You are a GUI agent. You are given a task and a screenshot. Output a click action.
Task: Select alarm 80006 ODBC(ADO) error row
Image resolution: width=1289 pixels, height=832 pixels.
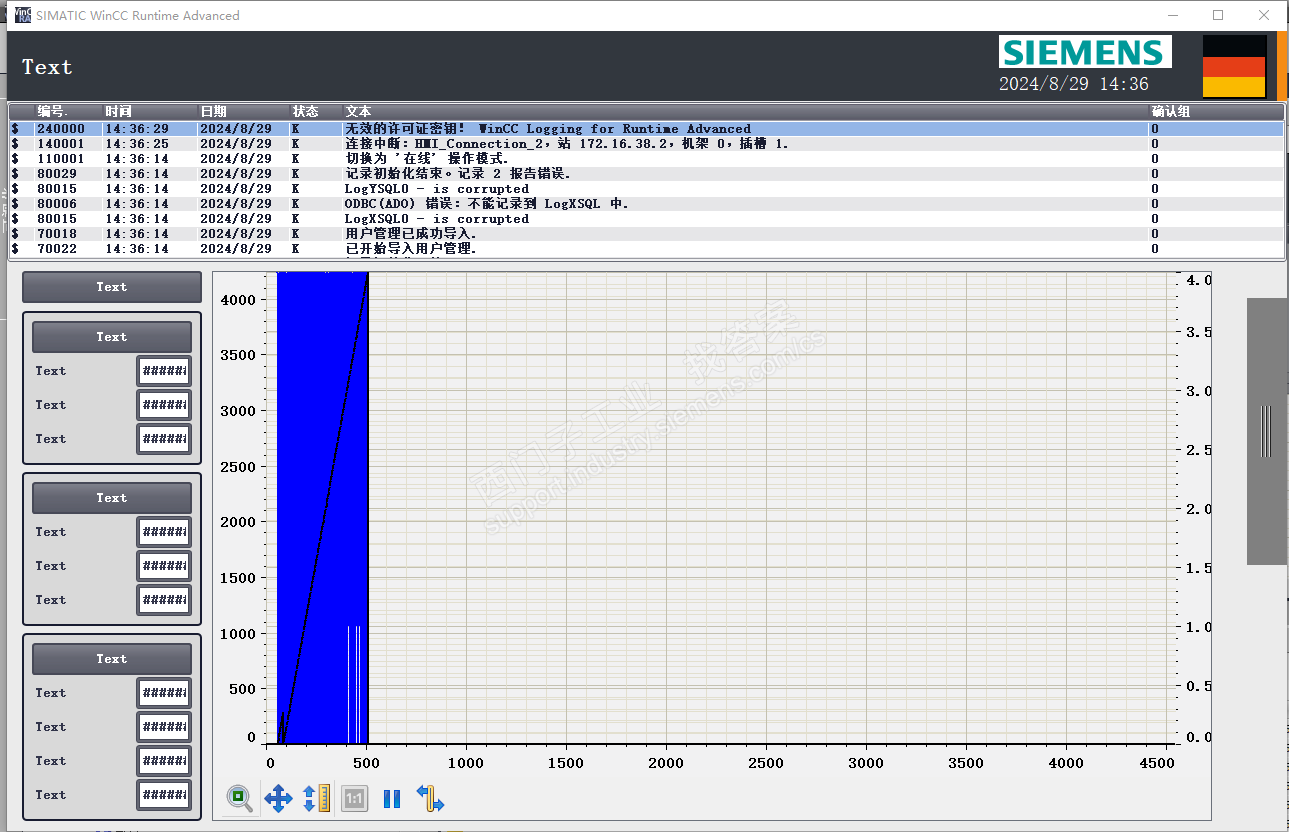(x=646, y=204)
